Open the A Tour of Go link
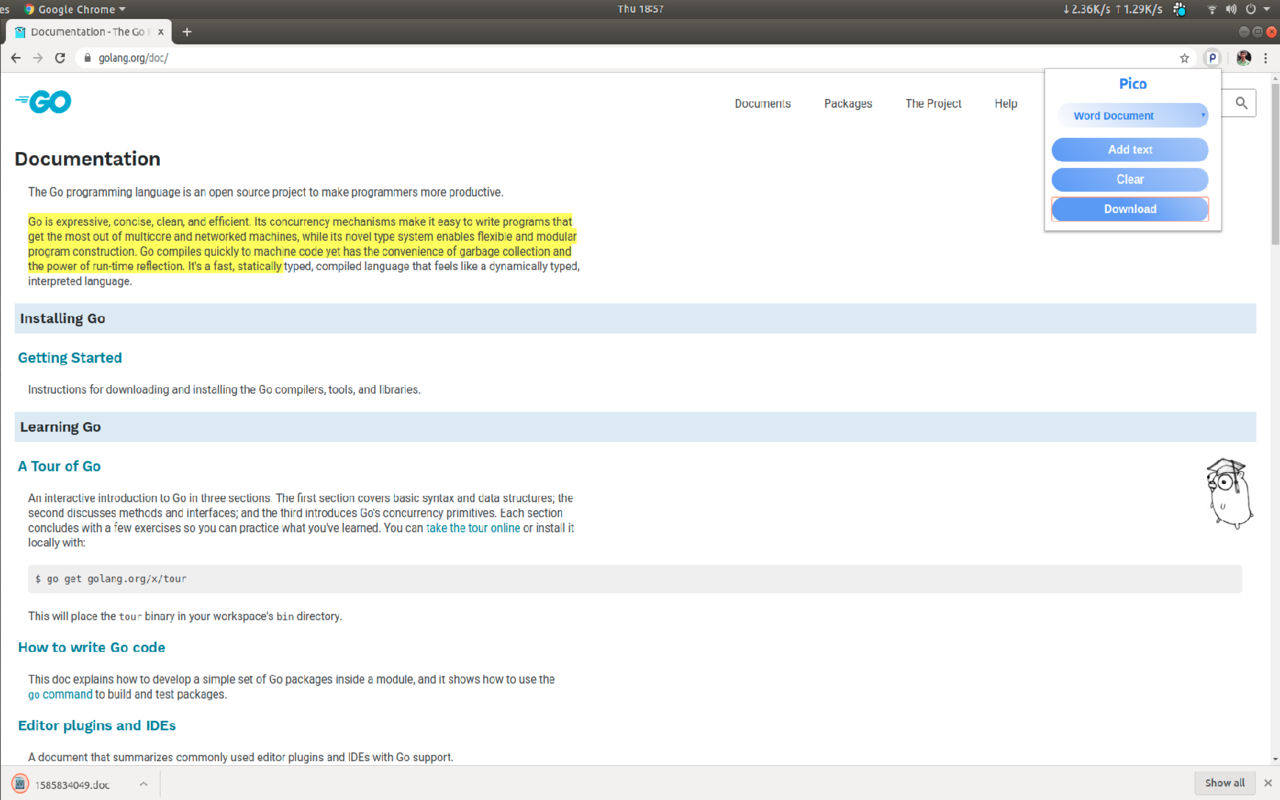Viewport: 1280px width, 800px height. point(59,466)
